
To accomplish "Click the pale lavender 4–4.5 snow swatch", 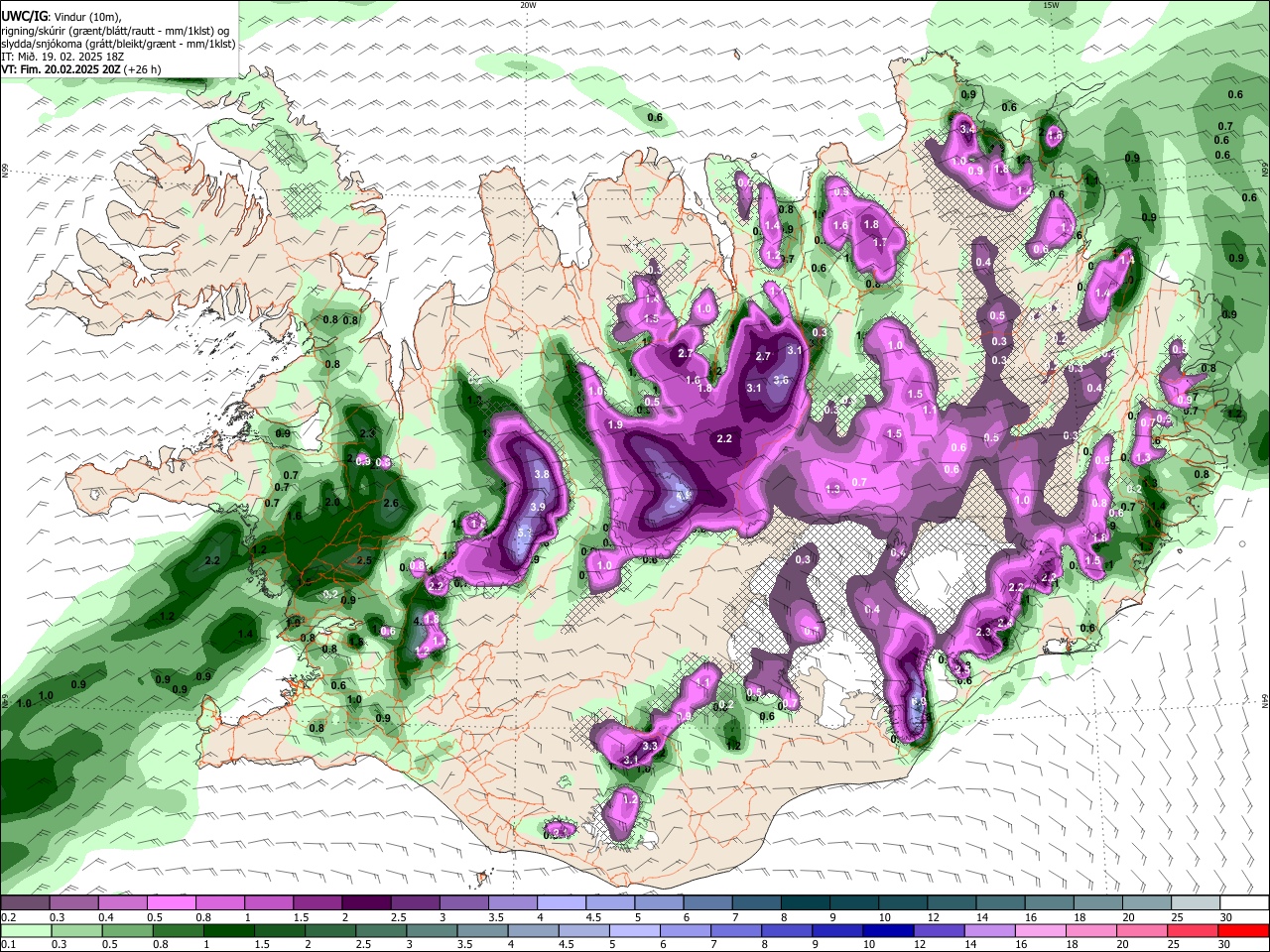I will (x=562, y=903).
